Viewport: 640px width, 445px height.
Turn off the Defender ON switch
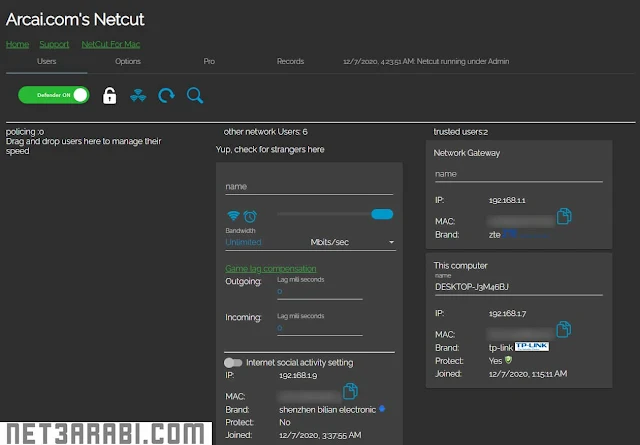[53, 95]
